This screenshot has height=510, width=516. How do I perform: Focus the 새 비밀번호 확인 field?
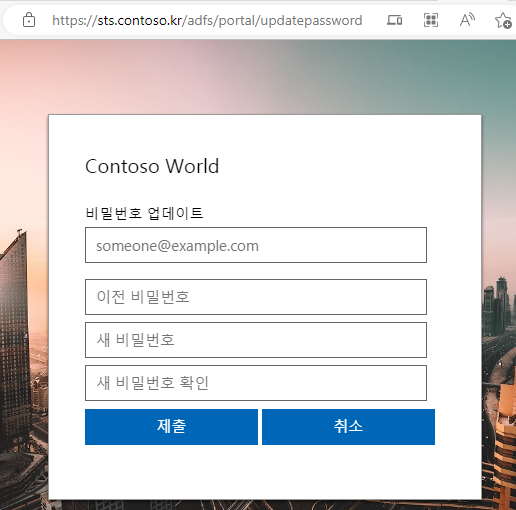[x=256, y=383]
